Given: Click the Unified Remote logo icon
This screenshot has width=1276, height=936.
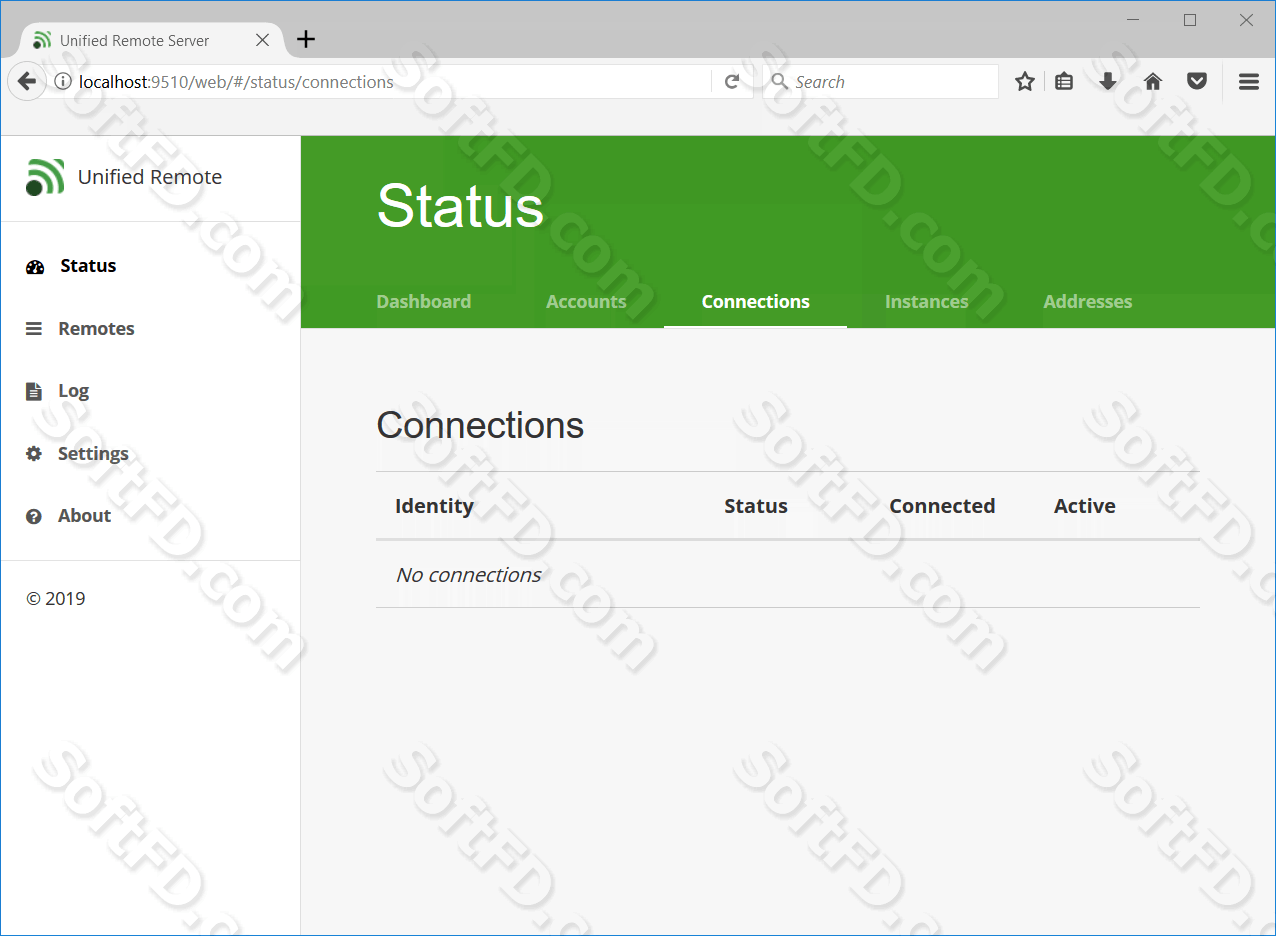Looking at the screenshot, I should click(x=45, y=177).
